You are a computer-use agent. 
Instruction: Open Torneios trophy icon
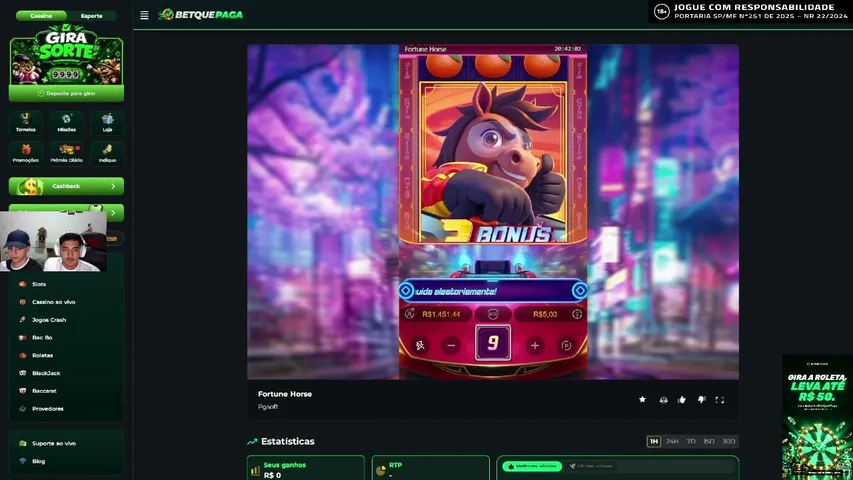tap(26, 122)
